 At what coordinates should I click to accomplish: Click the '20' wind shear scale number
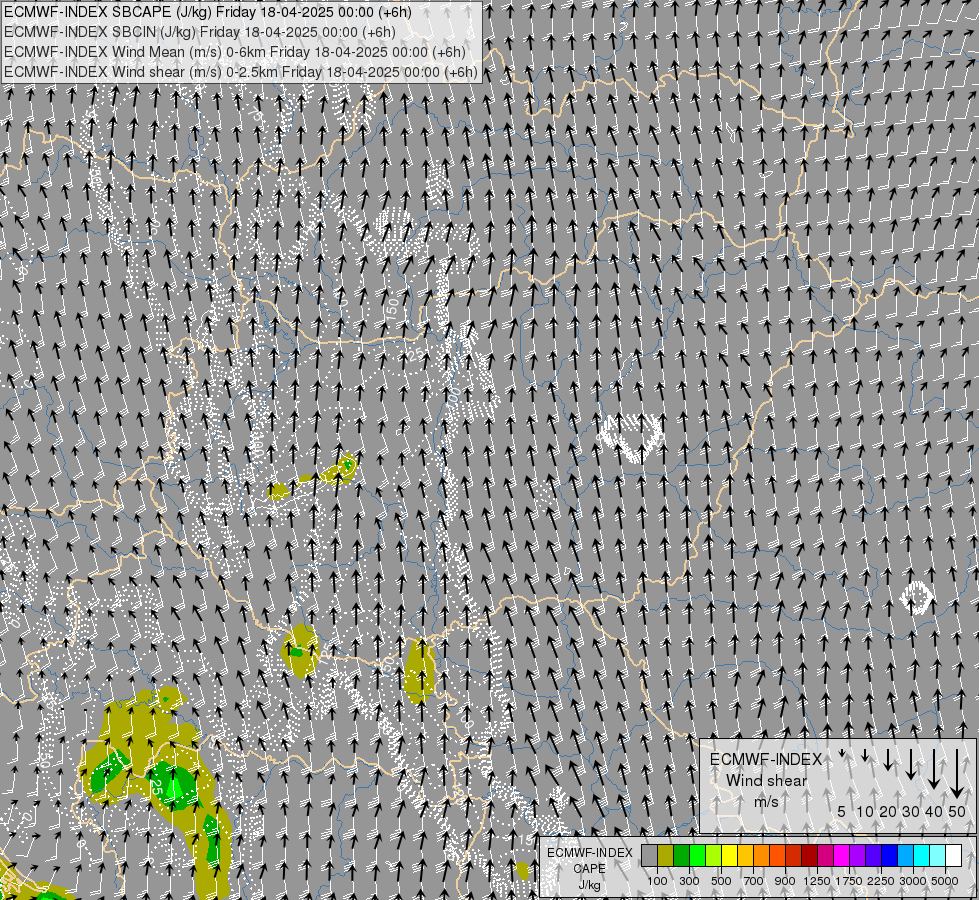(888, 811)
